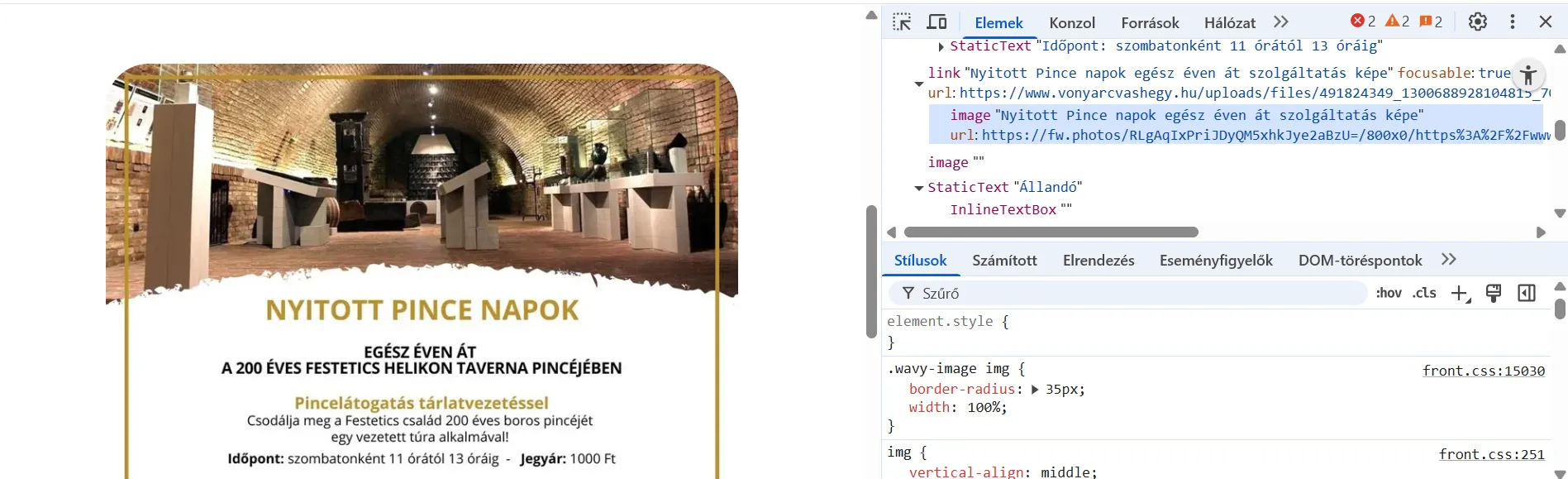Toggle the :hov element state button
1568x479 pixels.
pos(1389,293)
